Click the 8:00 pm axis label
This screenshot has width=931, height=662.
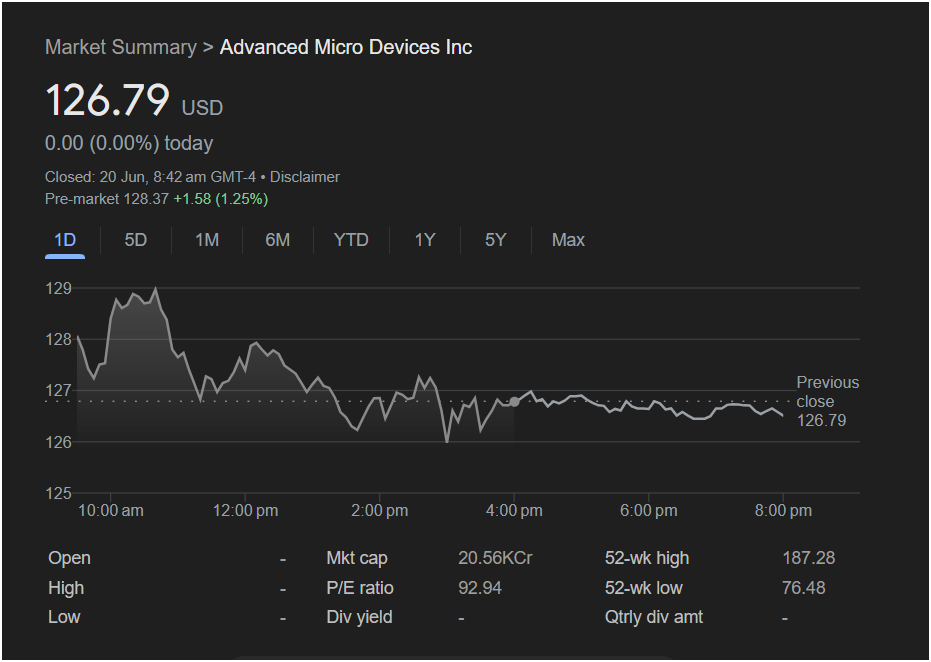click(783, 511)
